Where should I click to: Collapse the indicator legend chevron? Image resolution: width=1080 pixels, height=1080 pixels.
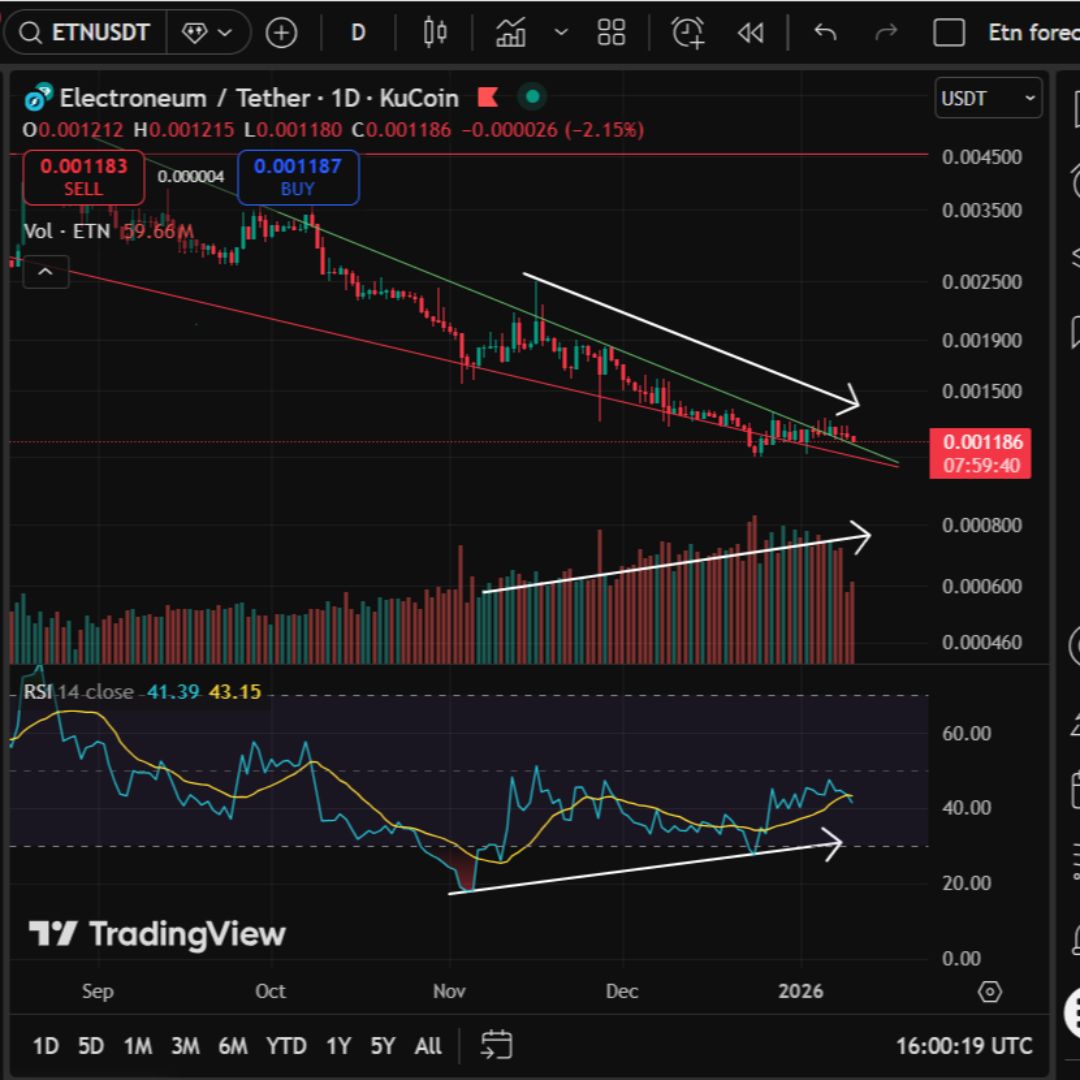click(x=45, y=271)
